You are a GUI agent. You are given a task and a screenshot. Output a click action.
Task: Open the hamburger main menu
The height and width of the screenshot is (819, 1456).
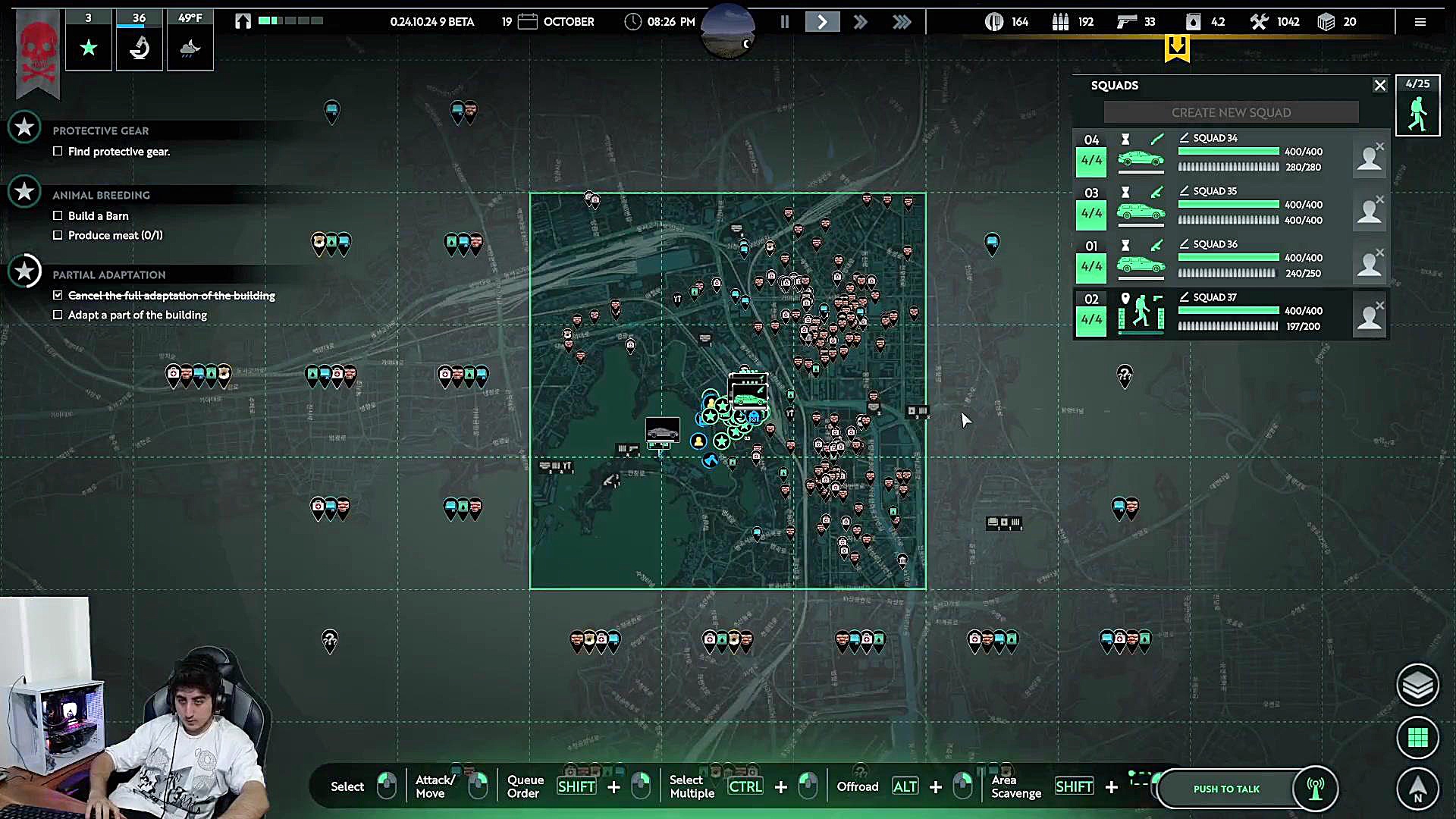pyautogui.click(x=1420, y=22)
